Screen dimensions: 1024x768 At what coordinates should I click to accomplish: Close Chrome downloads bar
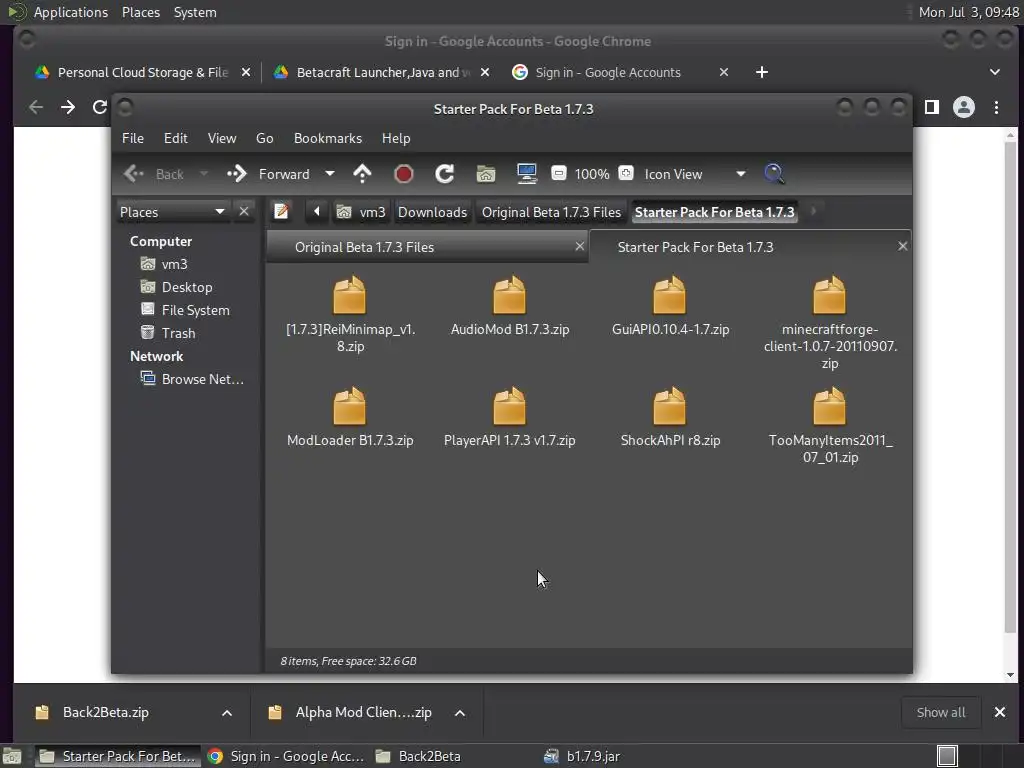click(x=1000, y=712)
